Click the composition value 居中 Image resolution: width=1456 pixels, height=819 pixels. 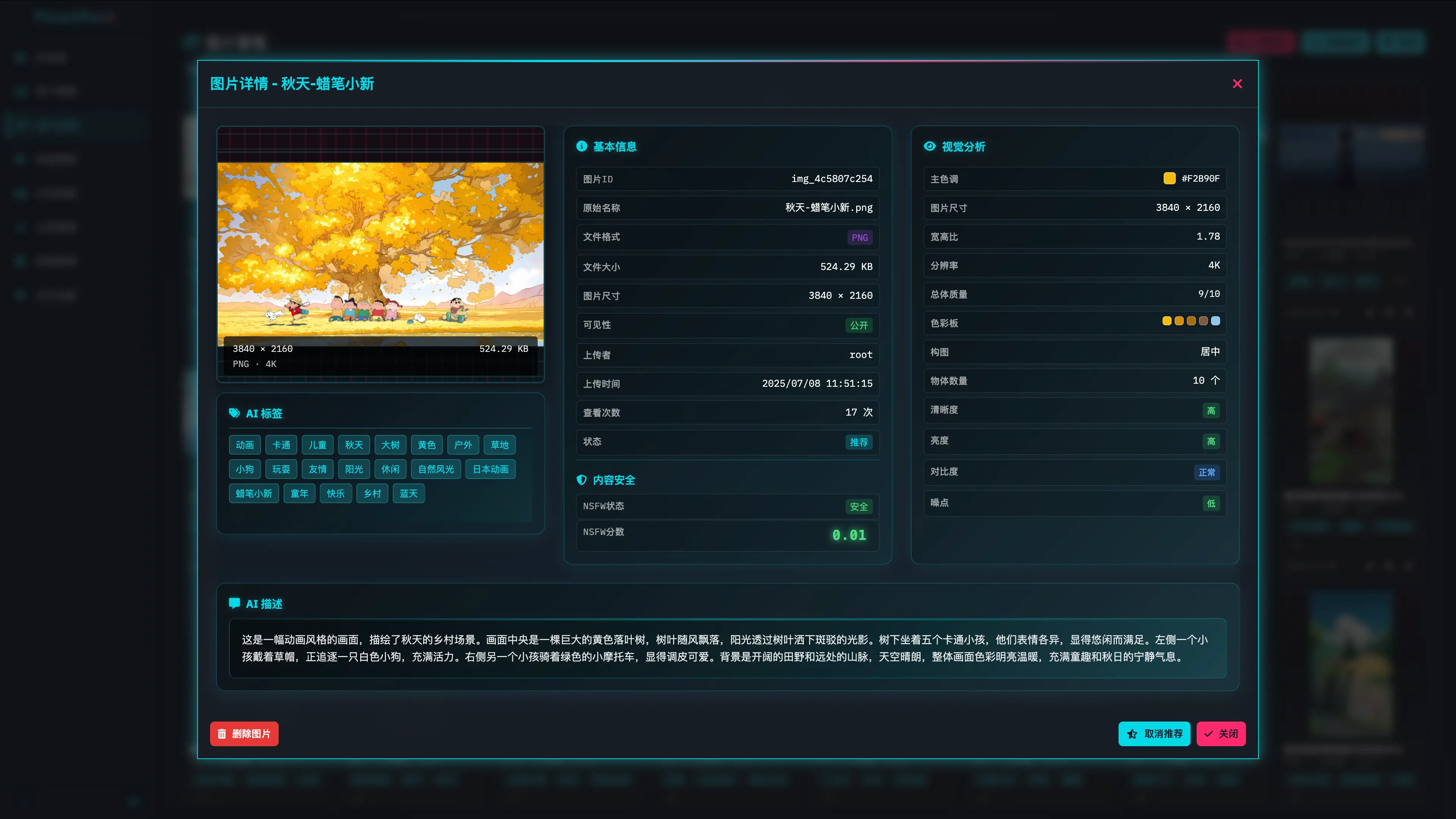(x=1210, y=351)
